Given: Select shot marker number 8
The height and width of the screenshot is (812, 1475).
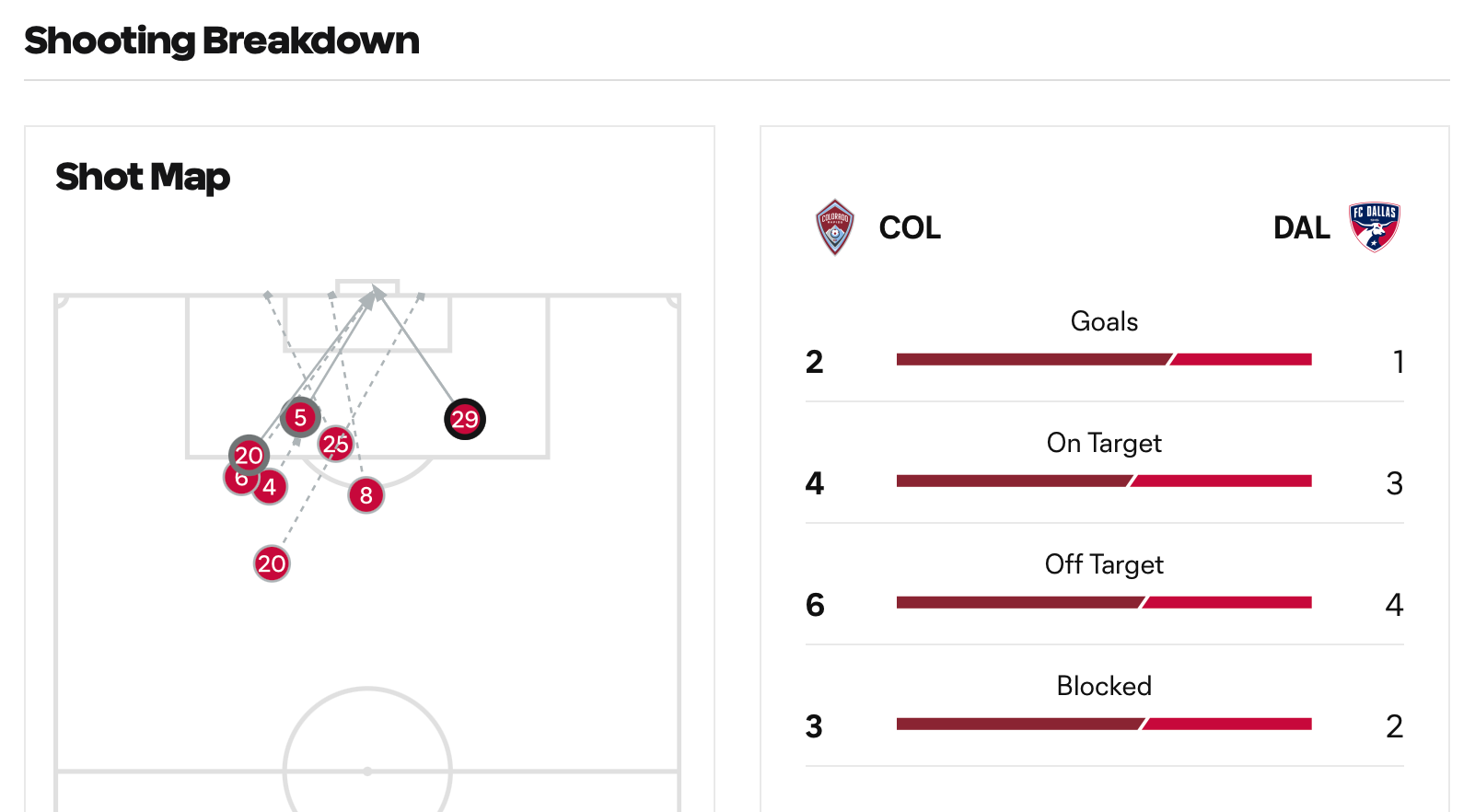Looking at the screenshot, I should tap(366, 495).
